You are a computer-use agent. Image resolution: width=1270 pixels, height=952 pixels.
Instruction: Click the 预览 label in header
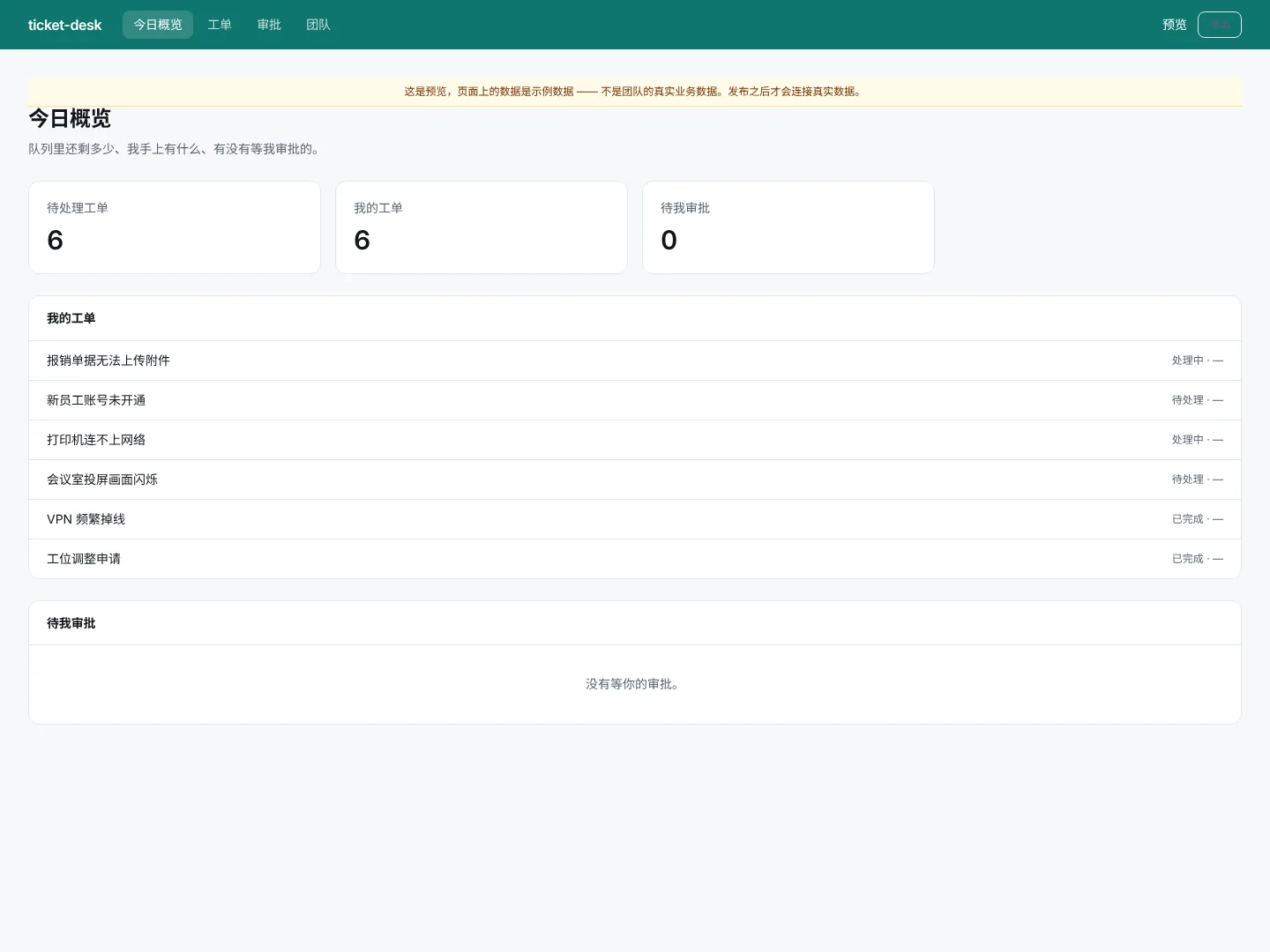(x=1175, y=25)
